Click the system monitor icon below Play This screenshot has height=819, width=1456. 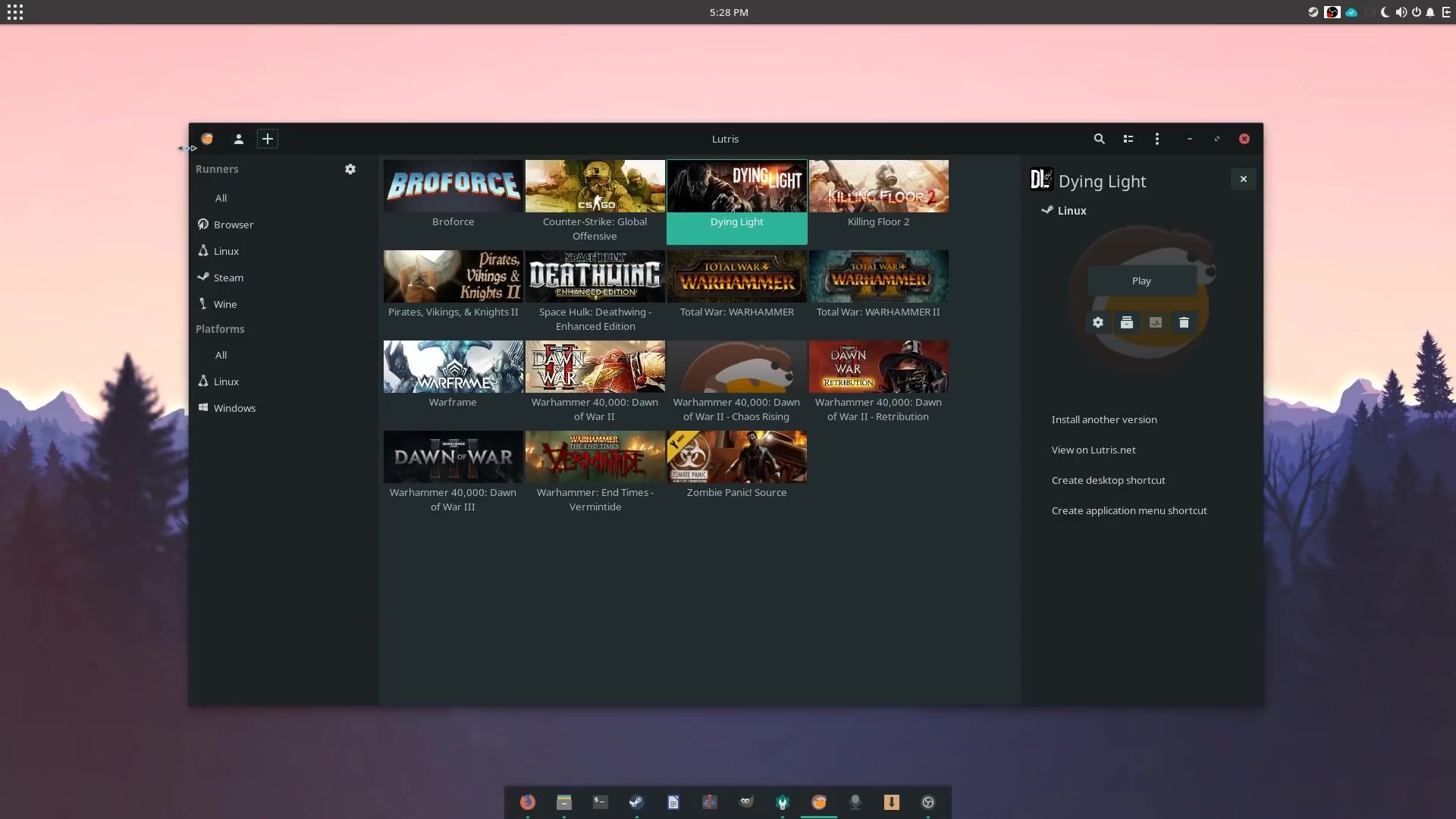(x=1155, y=322)
